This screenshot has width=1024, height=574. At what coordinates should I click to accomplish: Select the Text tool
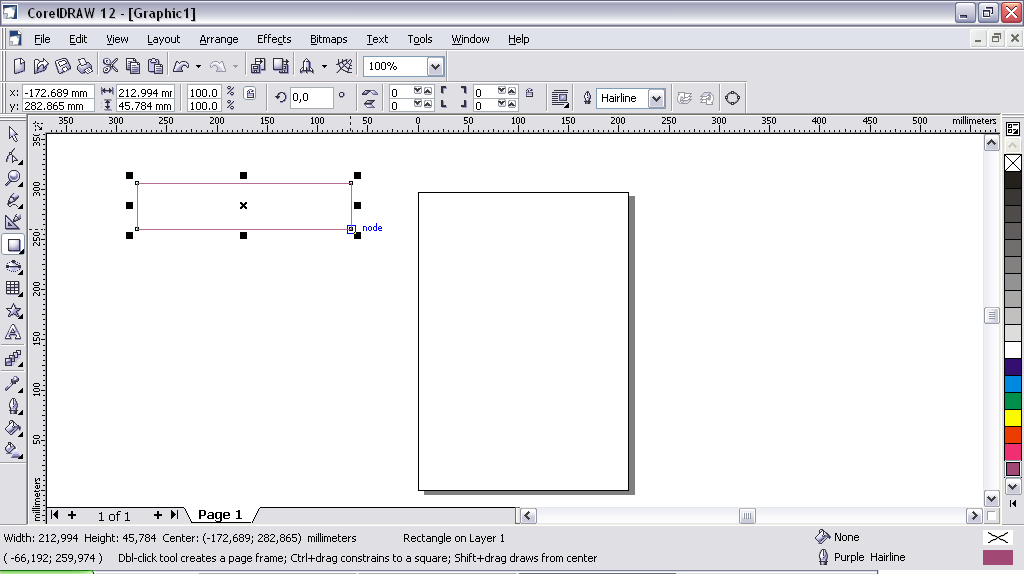point(13,333)
